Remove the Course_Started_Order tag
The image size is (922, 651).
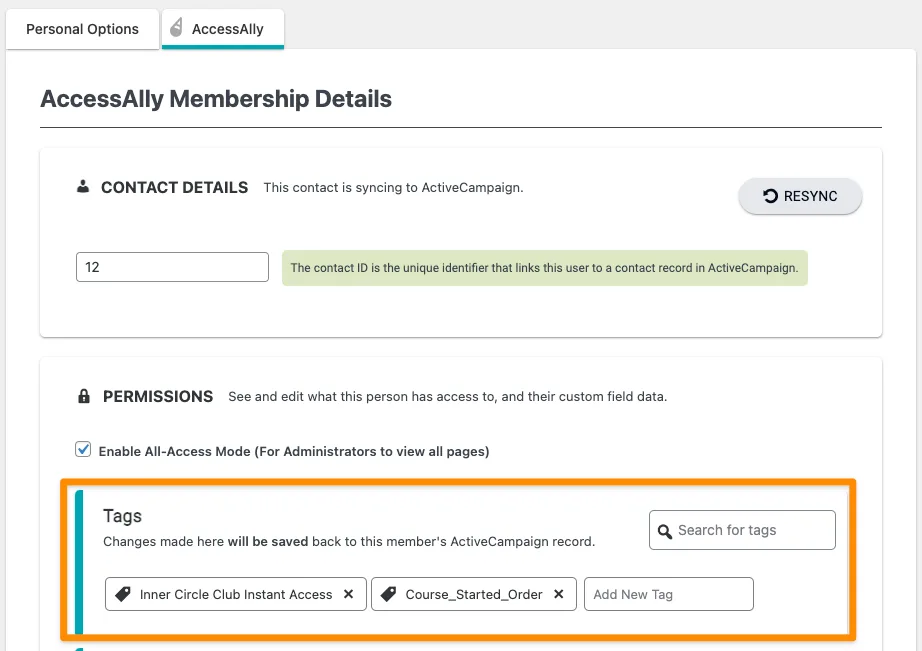click(558, 593)
